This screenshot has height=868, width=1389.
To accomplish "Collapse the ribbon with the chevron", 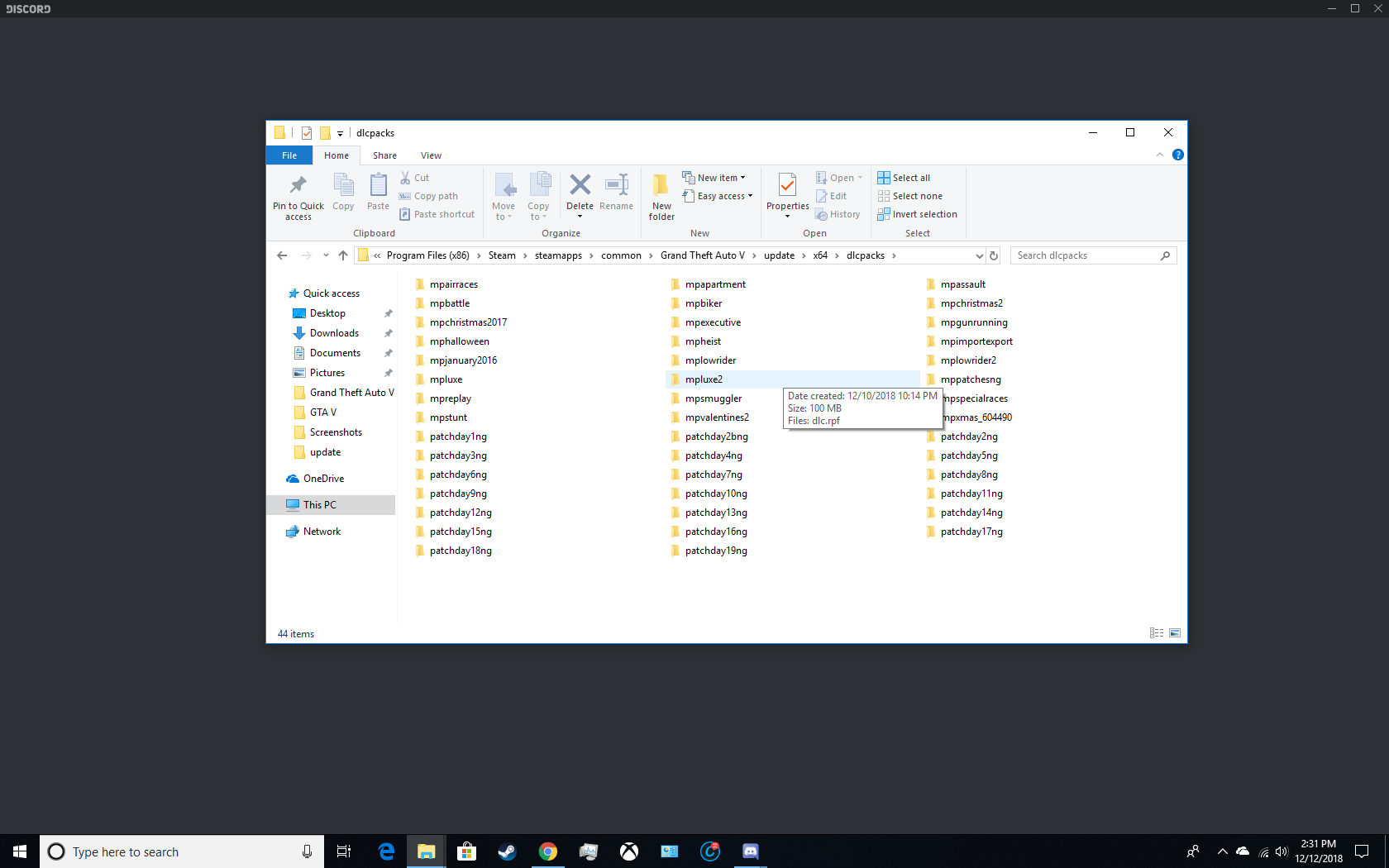I will (1160, 155).
